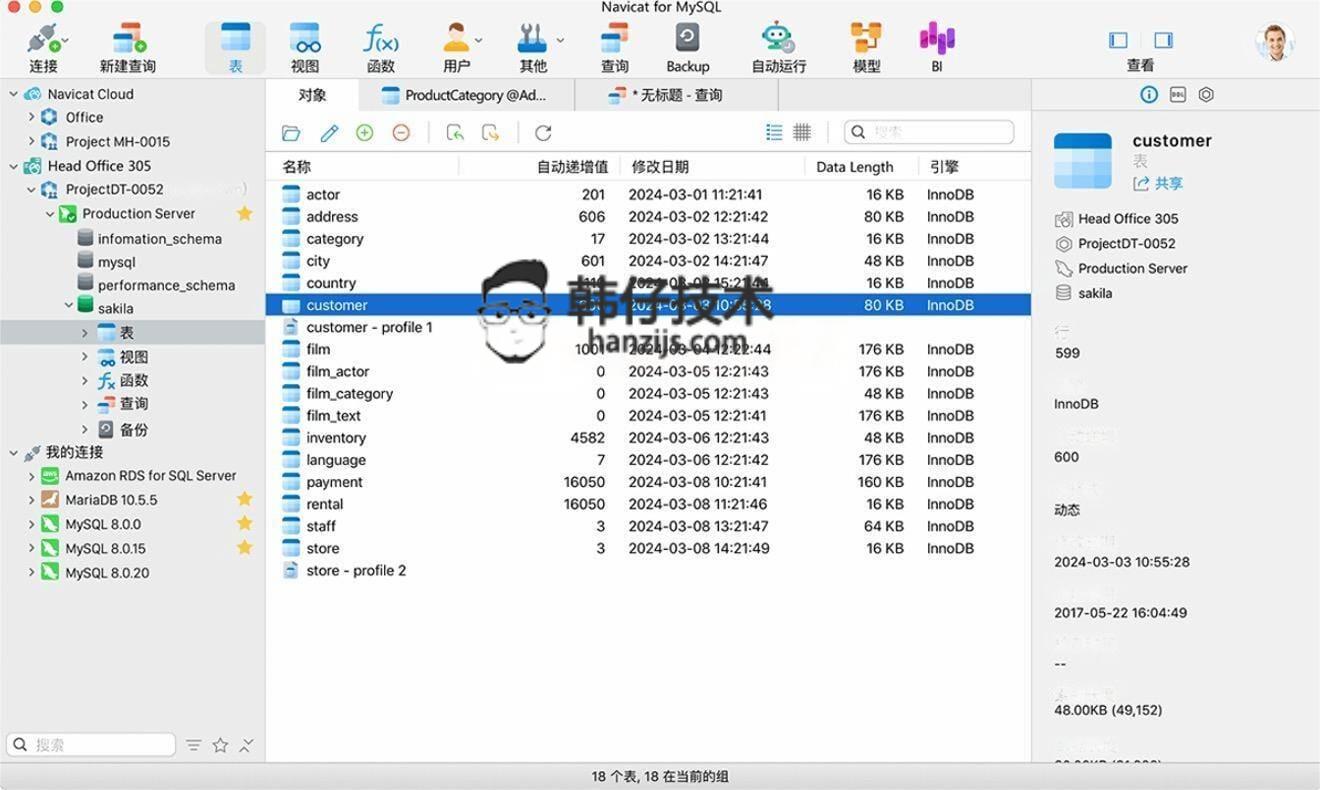The width and height of the screenshot is (1320, 790).
Task: Select the film_category table row
Action: pyautogui.click(x=648, y=393)
